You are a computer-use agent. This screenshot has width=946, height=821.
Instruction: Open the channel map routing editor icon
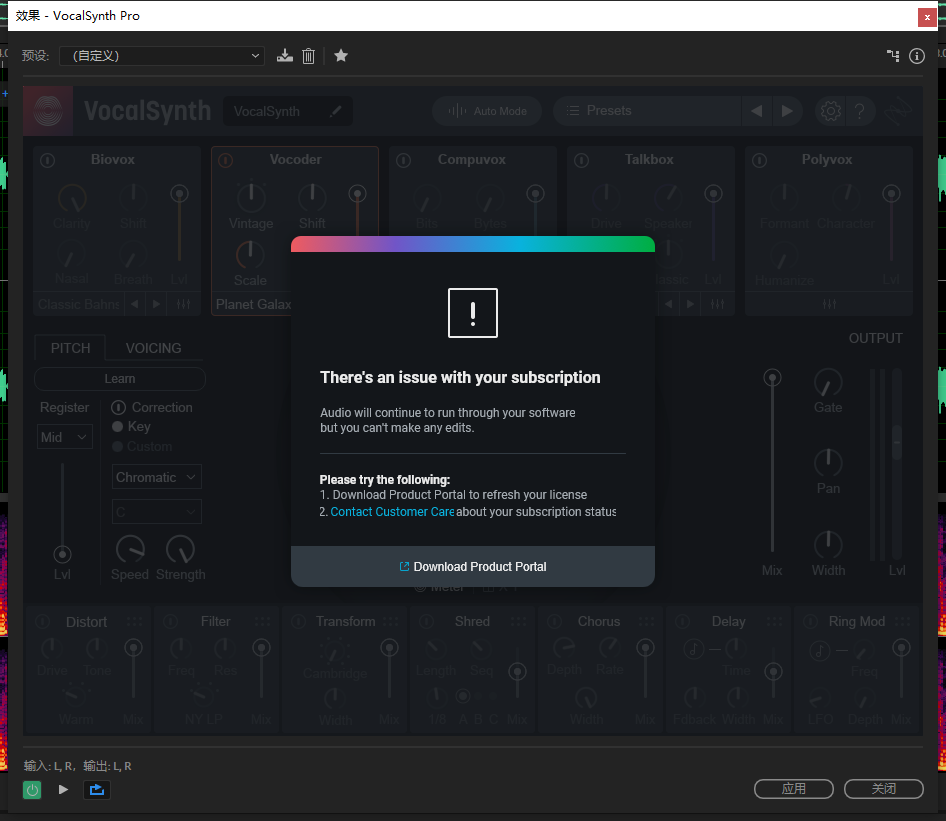893,56
